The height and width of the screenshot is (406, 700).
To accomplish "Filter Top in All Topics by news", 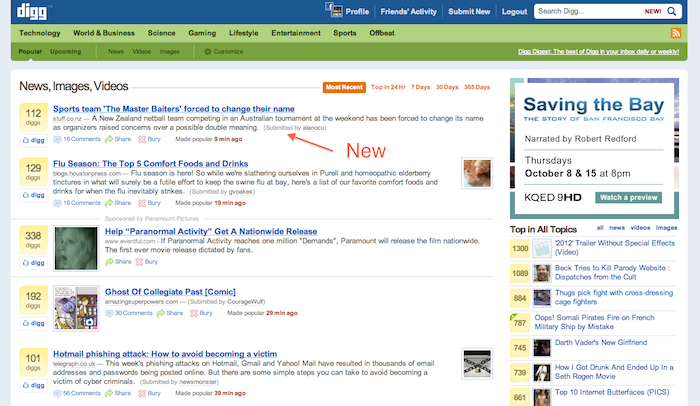I will pos(617,228).
